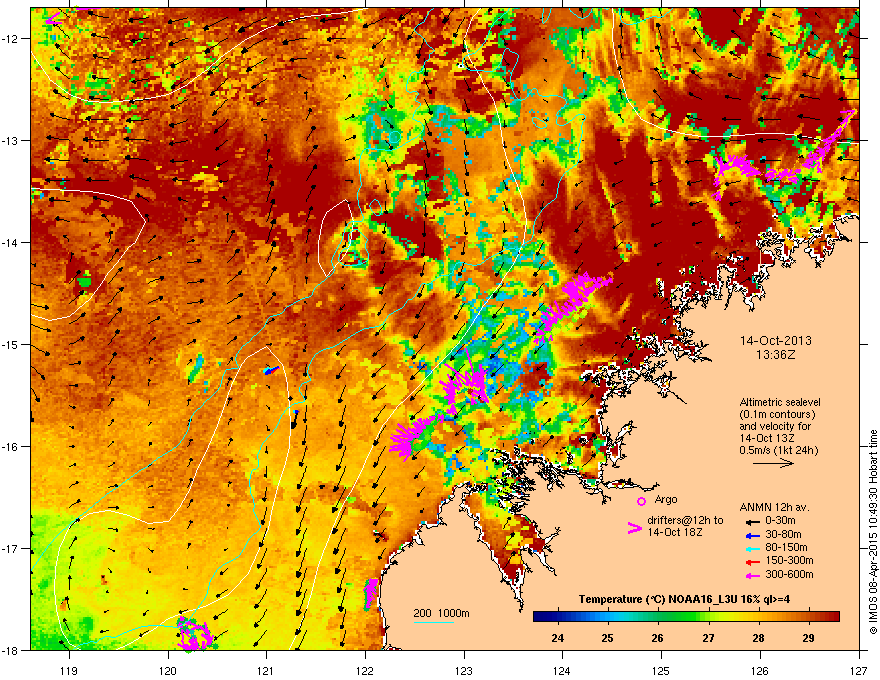Click the '125' longitude axis label
The image size is (880, 680).
[x=661, y=670]
